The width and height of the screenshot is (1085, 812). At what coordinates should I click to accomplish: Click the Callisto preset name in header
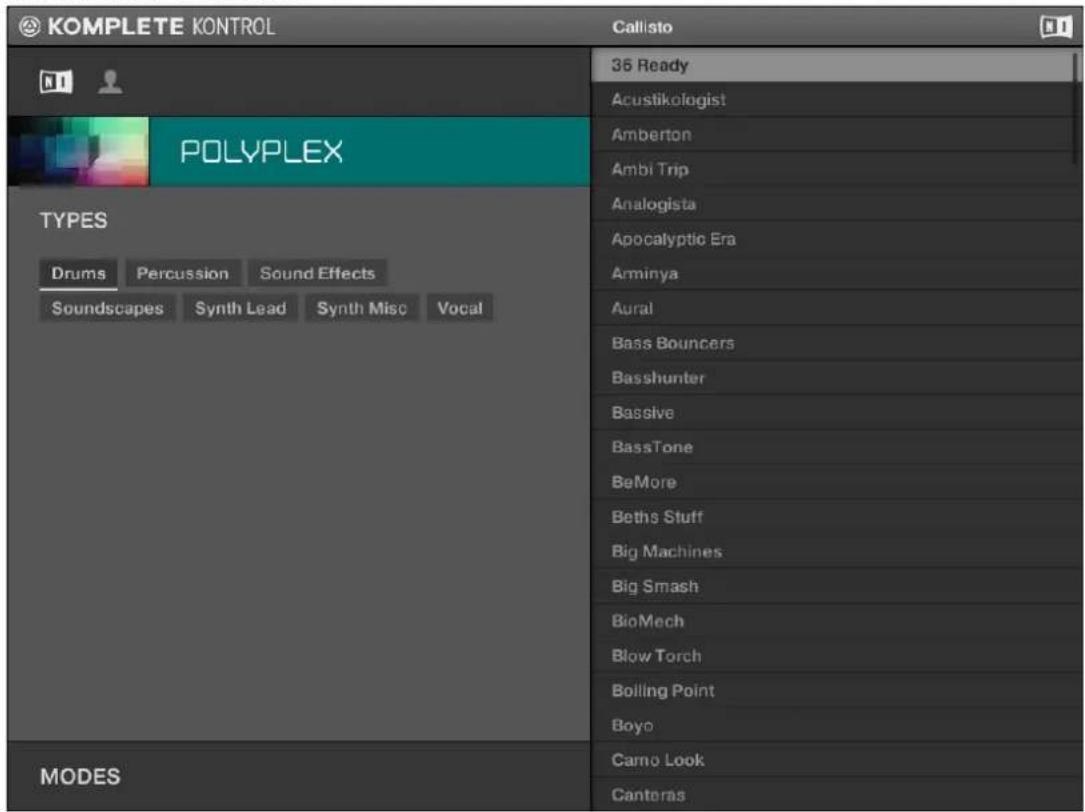642,27
